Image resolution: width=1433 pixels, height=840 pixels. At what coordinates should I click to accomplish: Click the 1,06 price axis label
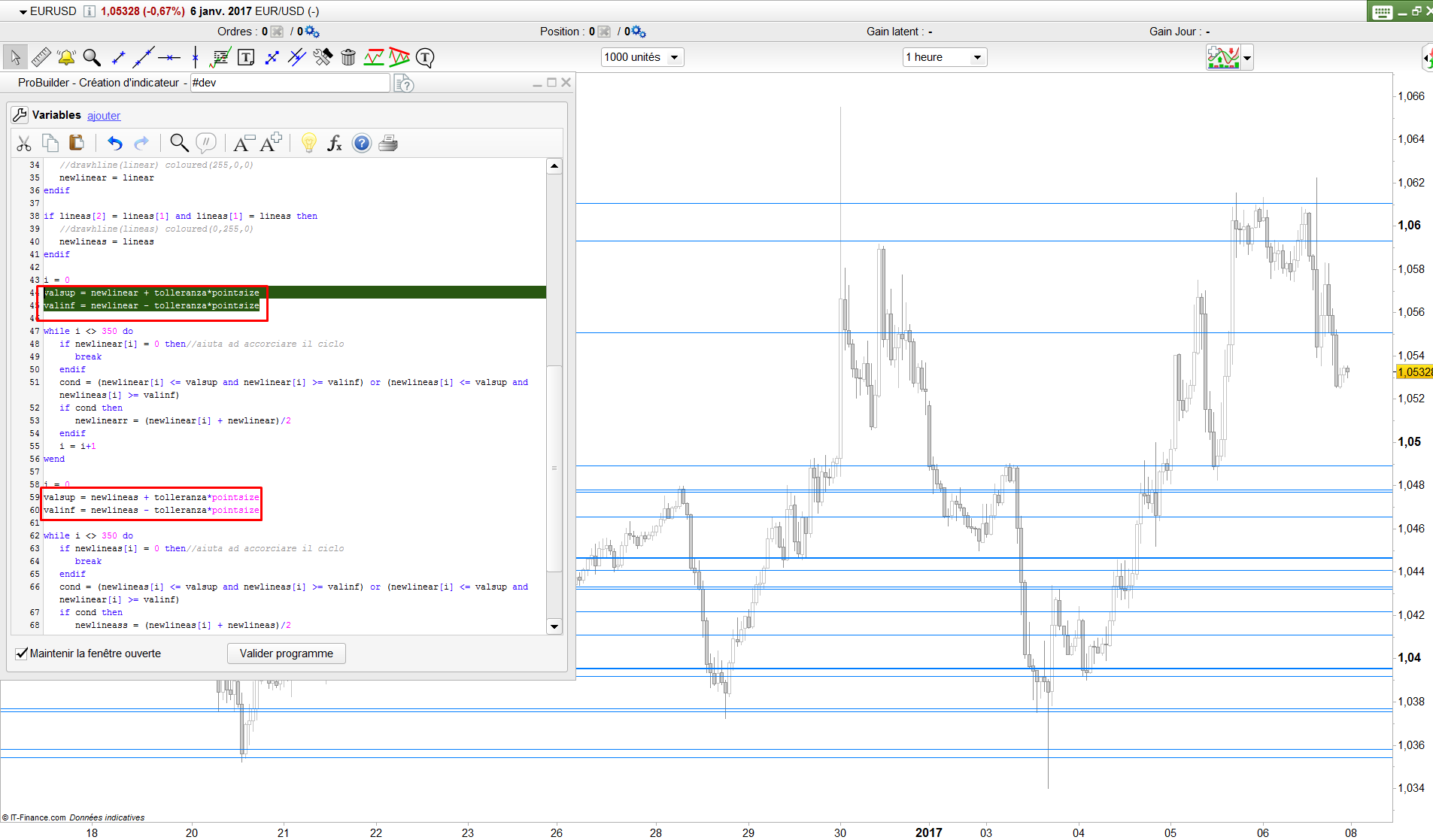1410,226
